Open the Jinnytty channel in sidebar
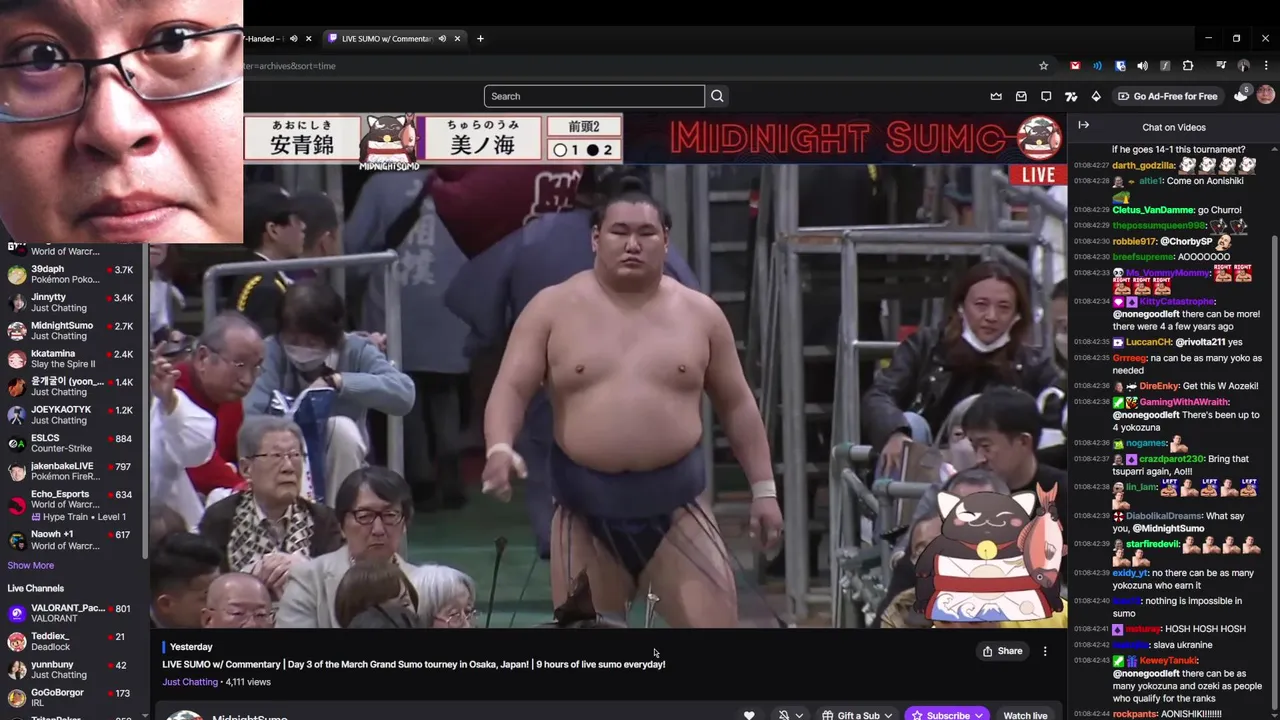This screenshot has height=720, width=1280. tap(74, 303)
